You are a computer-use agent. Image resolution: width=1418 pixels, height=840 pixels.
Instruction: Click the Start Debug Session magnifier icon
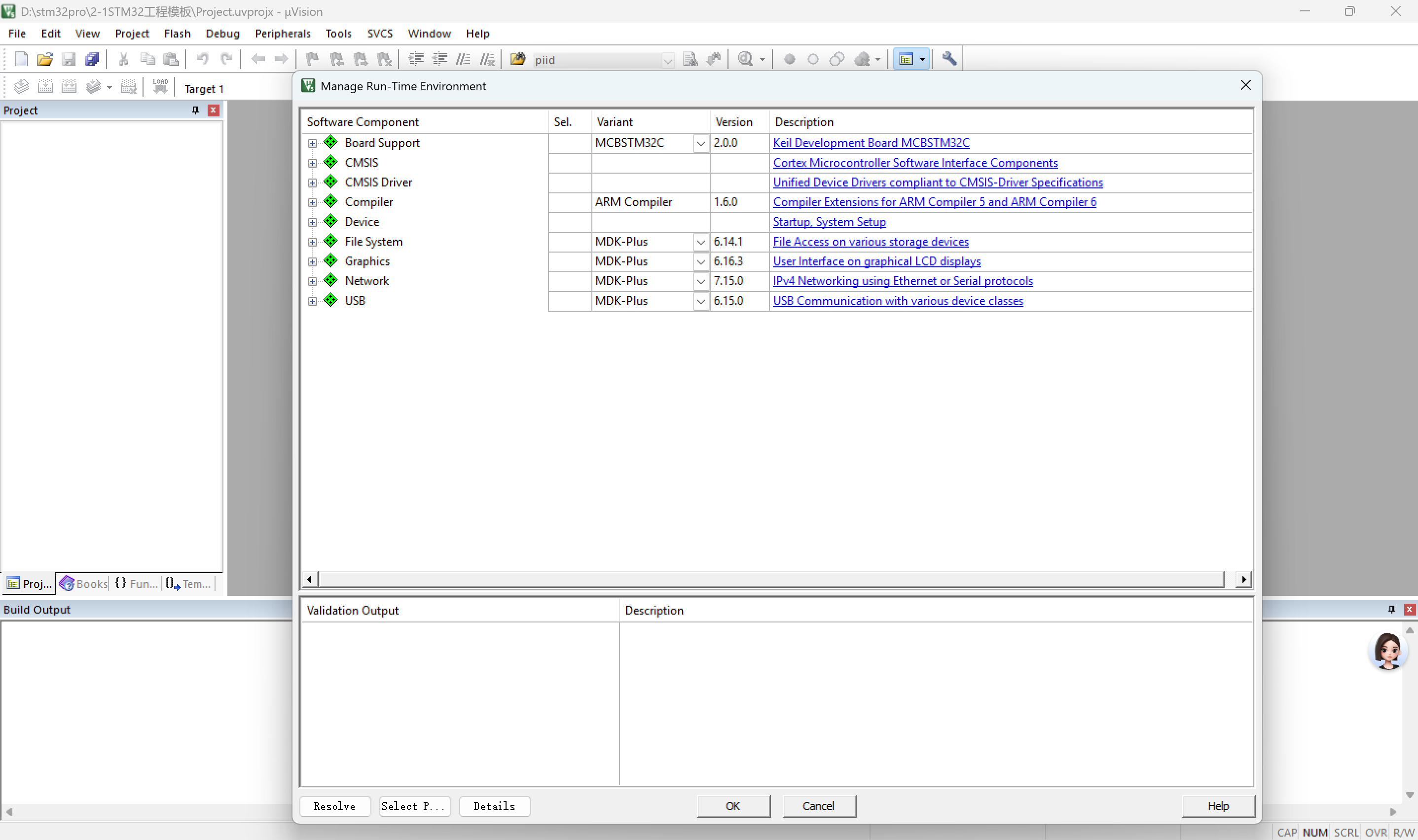pos(746,59)
